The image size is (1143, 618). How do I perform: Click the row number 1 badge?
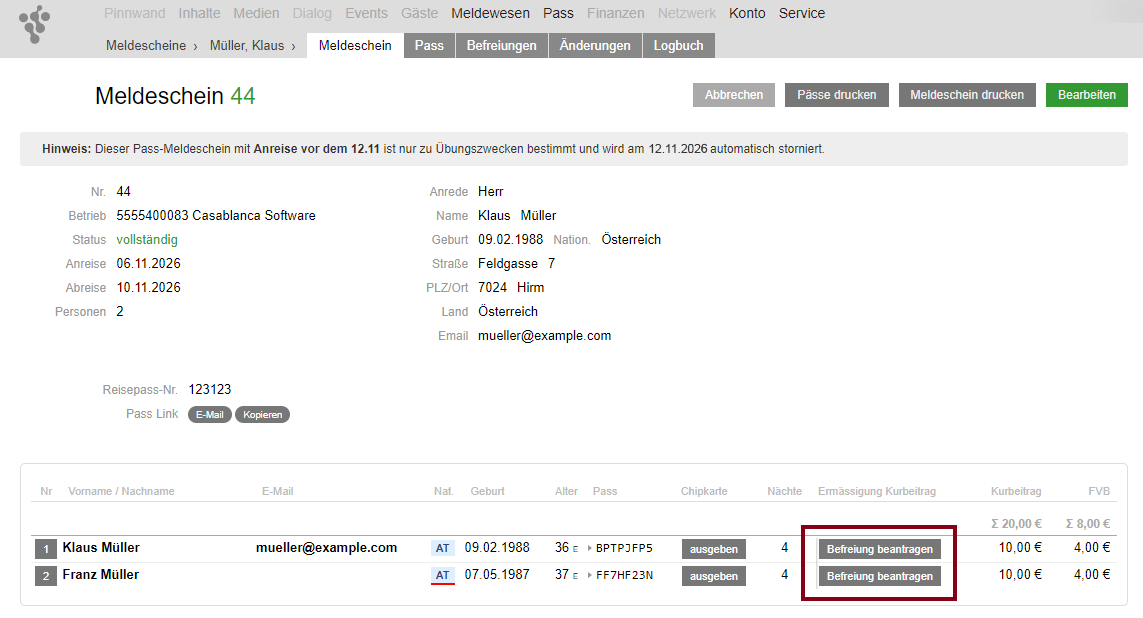tap(45, 549)
